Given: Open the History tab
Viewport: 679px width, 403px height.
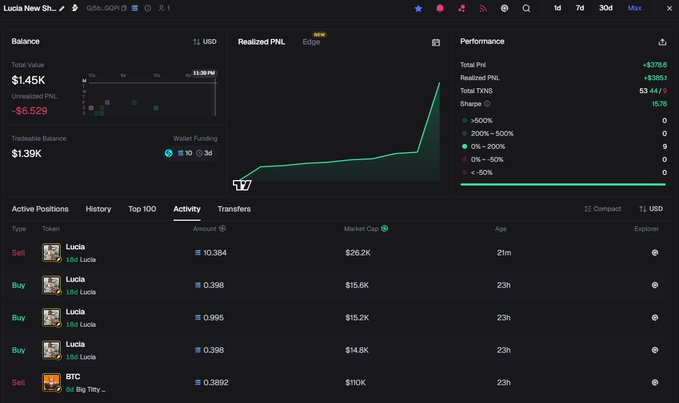Looking at the screenshot, I should pyautogui.click(x=98, y=209).
